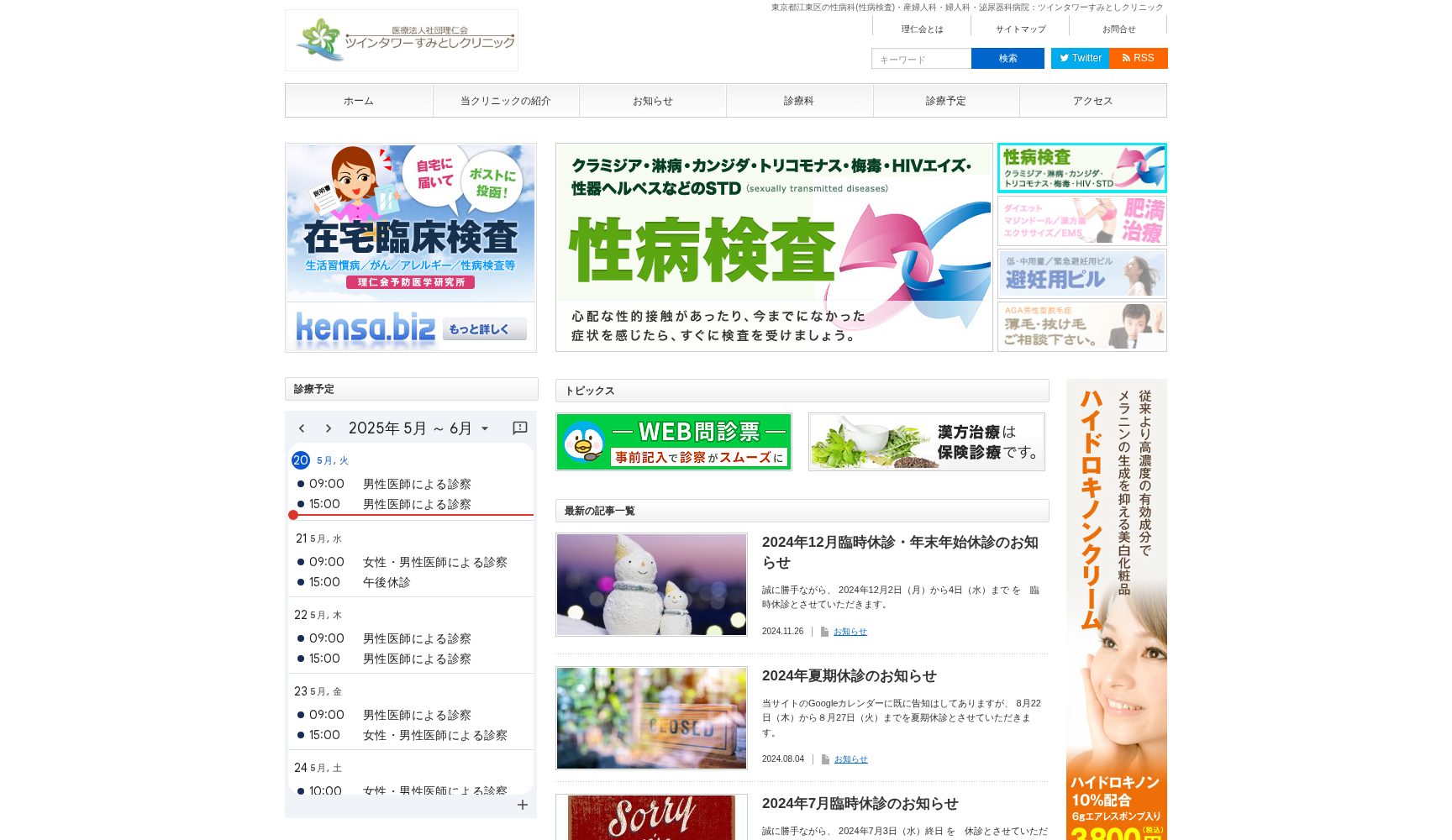Open the 2024年夏期休診のお知らせ article title
Image resolution: width=1452 pixels, height=840 pixels.
coord(849,675)
